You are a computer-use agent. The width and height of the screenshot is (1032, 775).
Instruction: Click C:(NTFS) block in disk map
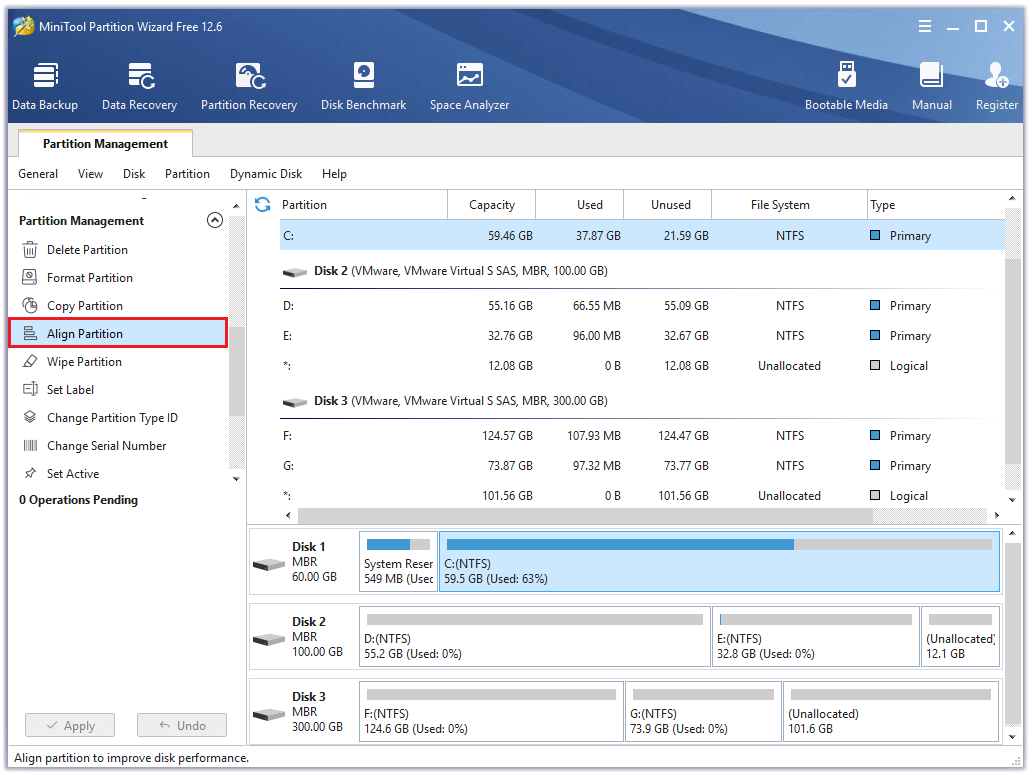pos(719,562)
